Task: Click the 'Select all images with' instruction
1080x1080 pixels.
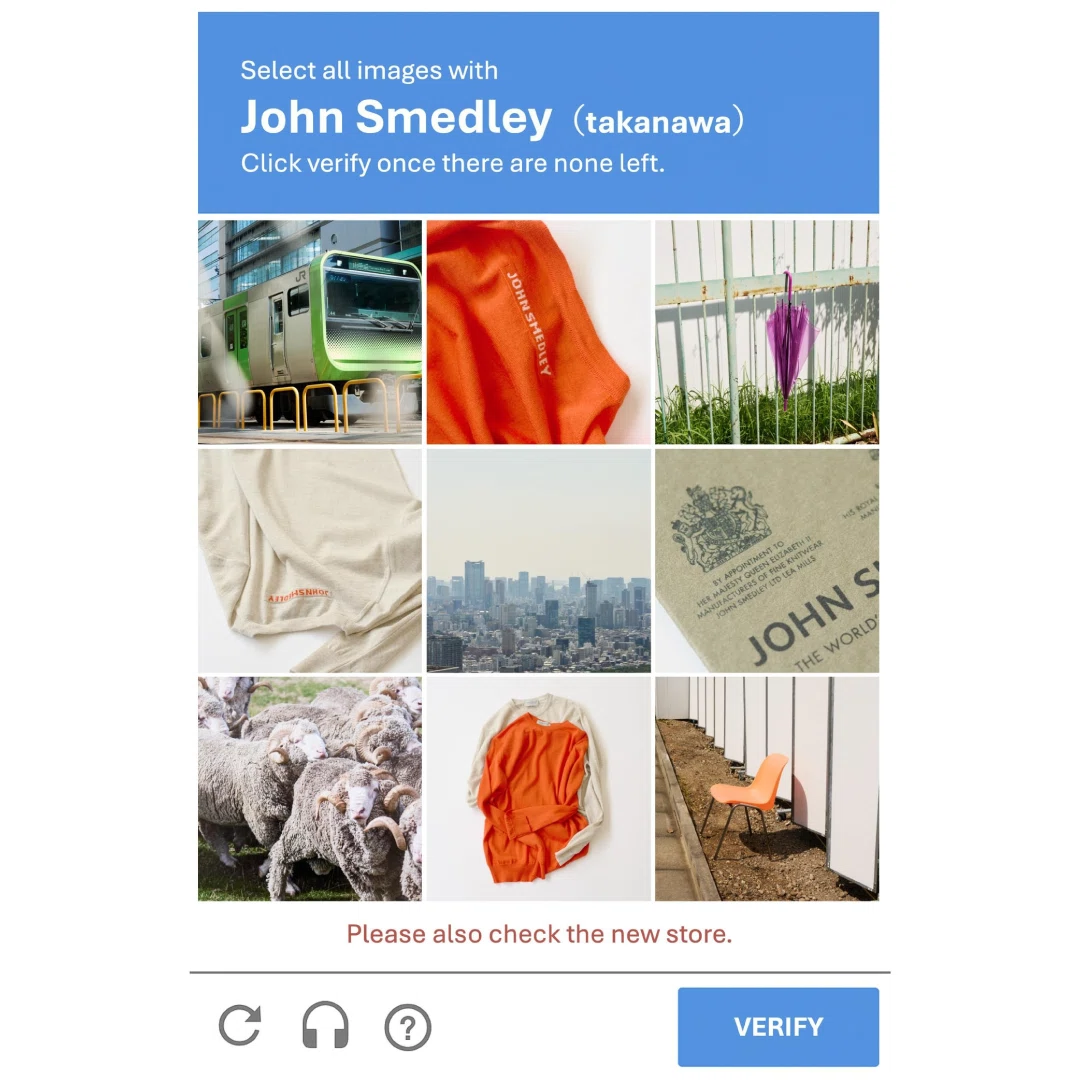Action: pos(369,70)
